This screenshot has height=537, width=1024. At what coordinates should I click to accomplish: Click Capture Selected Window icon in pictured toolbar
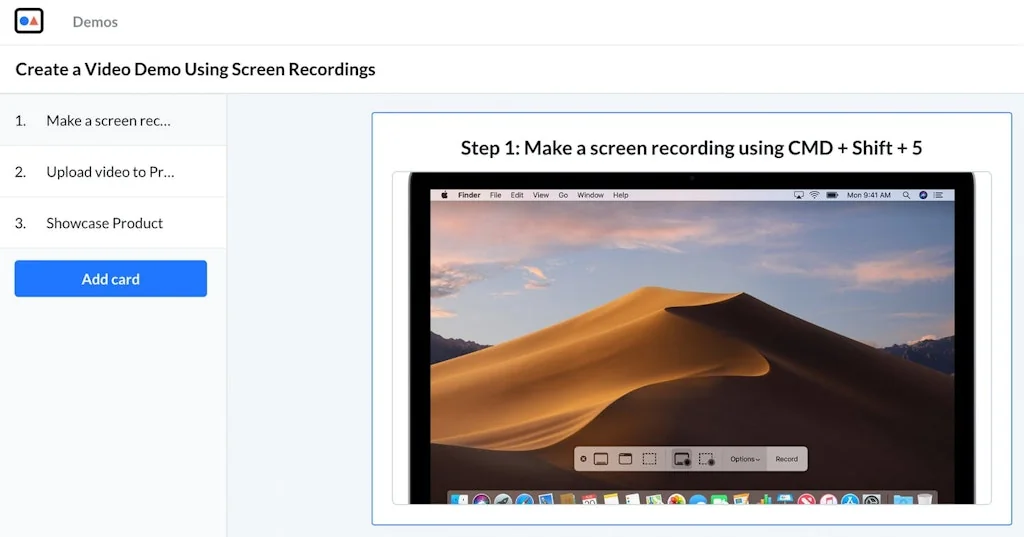(x=625, y=459)
